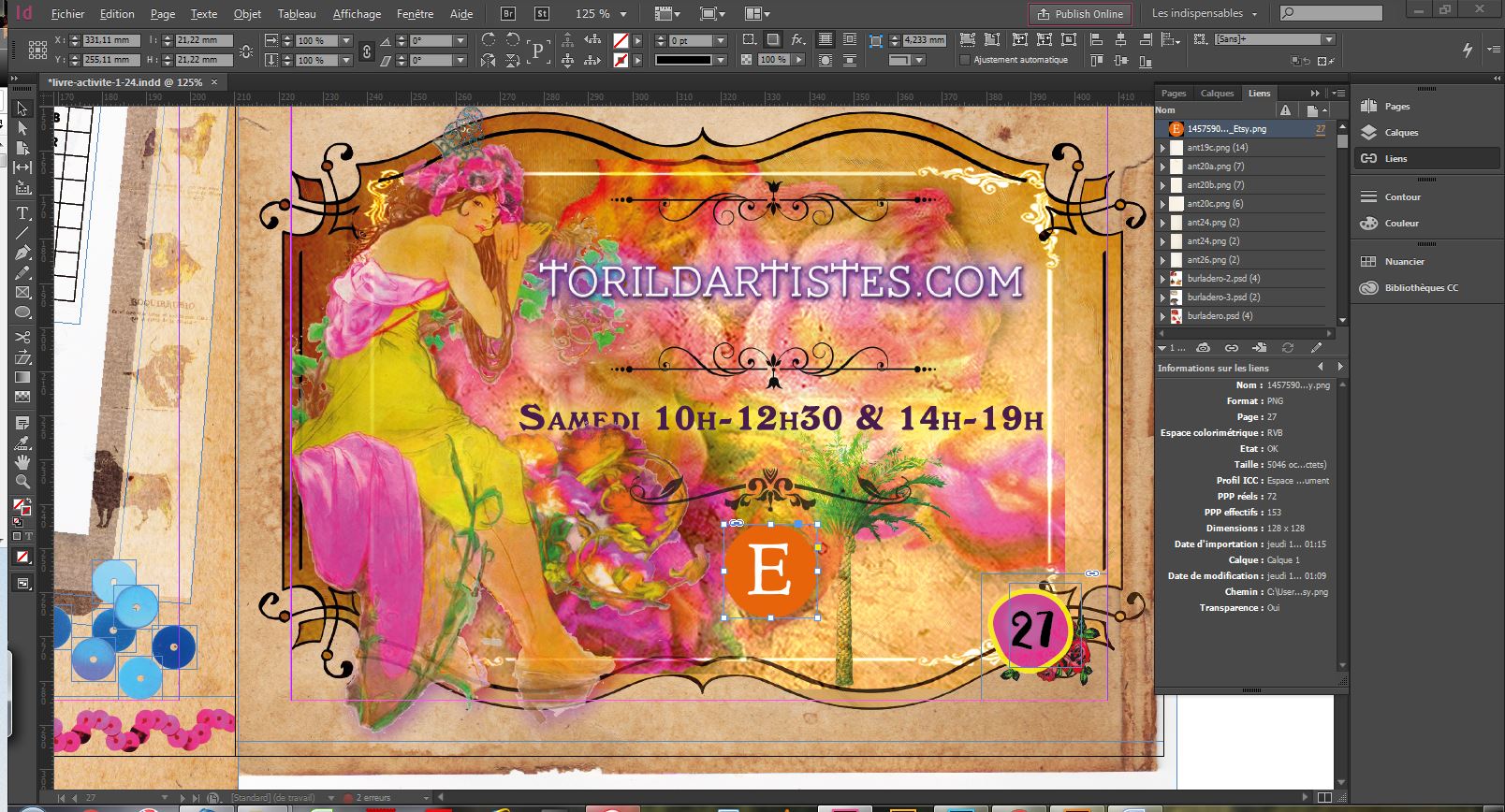The height and width of the screenshot is (812, 1505).
Task: Toggle the view mode button in toolbox
Action: point(22,584)
